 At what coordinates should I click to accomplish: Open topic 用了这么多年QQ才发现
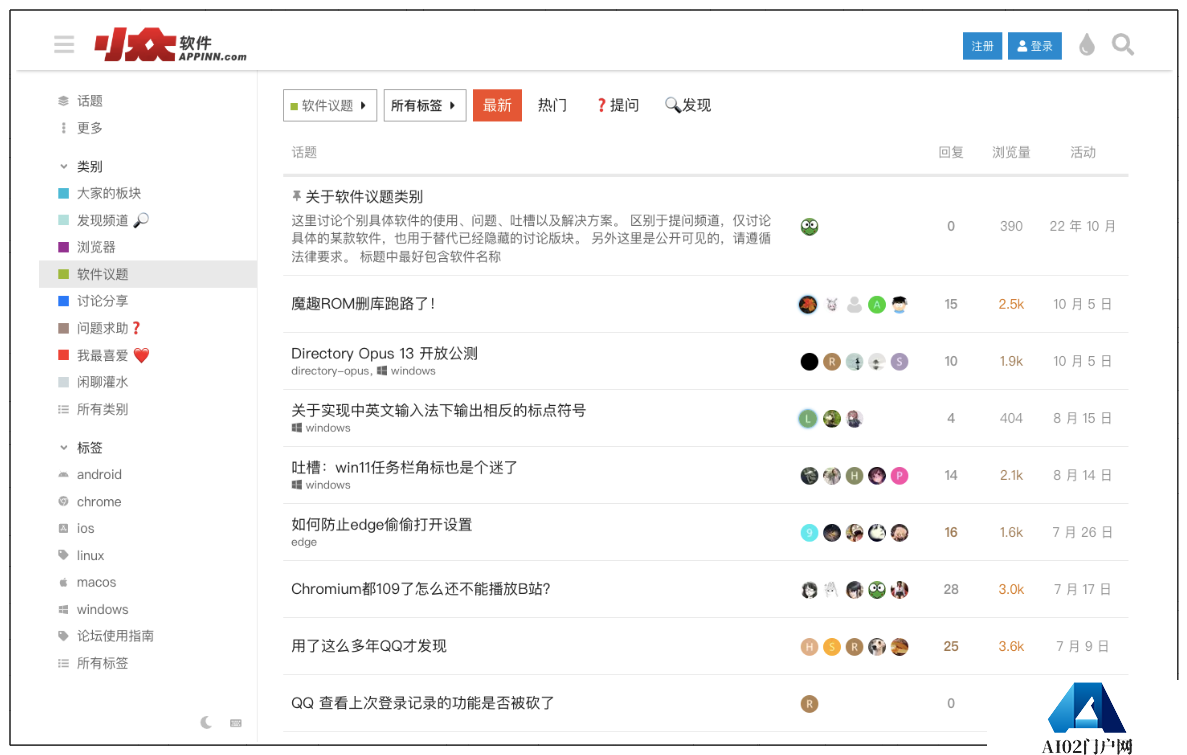click(x=369, y=646)
